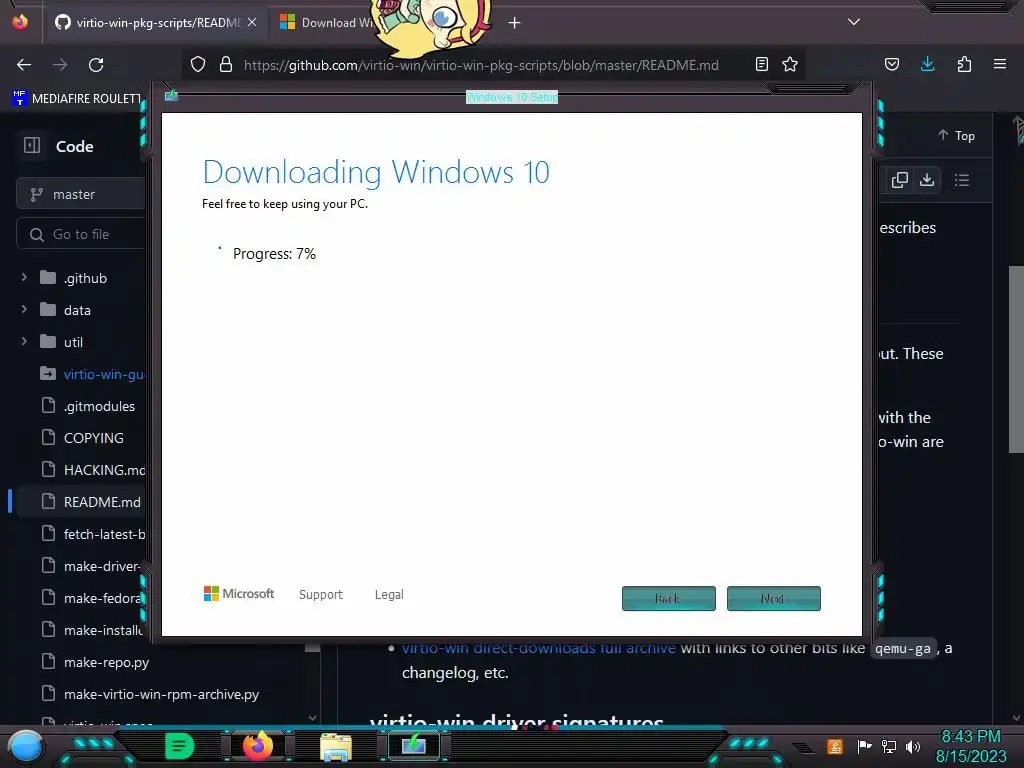The width and height of the screenshot is (1024, 768).
Task: Click the address bar URL field
Action: coord(481,65)
